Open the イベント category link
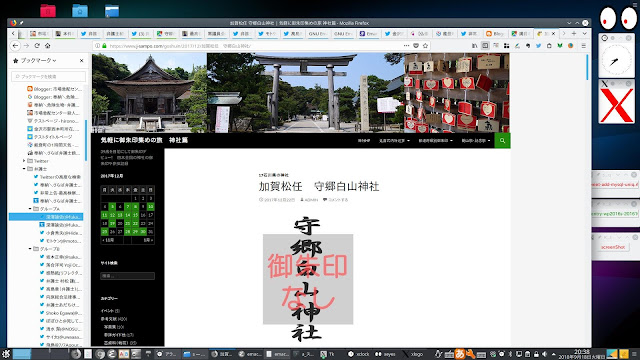 (x=107, y=311)
